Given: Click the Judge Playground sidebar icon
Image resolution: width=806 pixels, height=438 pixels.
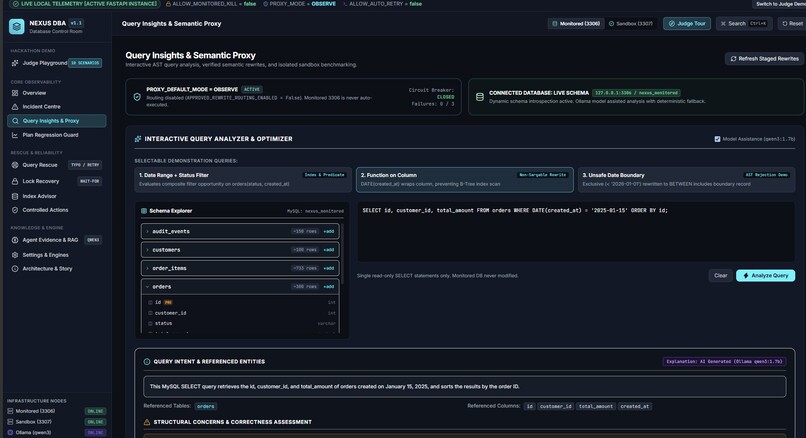Looking at the screenshot, I should [x=15, y=63].
